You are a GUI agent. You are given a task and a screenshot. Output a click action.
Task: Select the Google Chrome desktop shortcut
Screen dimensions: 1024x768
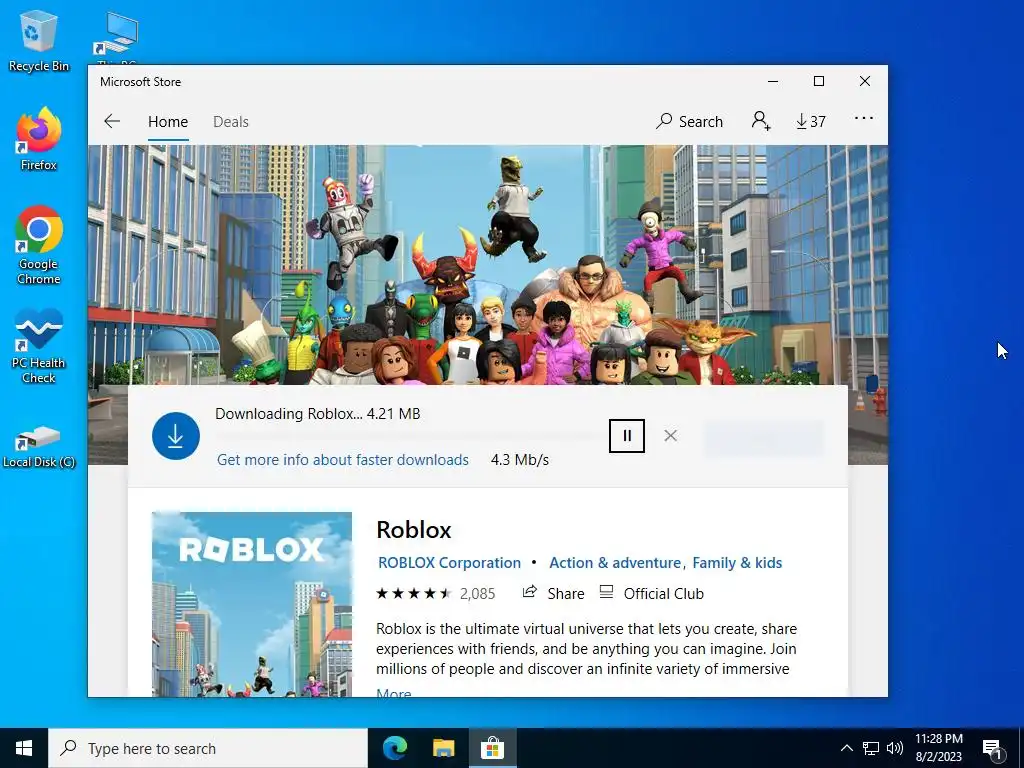click(39, 245)
